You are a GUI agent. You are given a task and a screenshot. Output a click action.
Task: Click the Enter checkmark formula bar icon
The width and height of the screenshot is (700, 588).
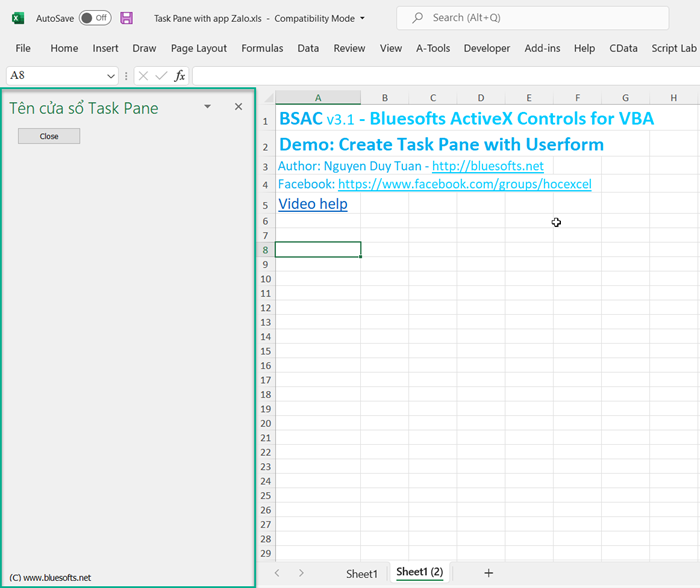click(161, 76)
